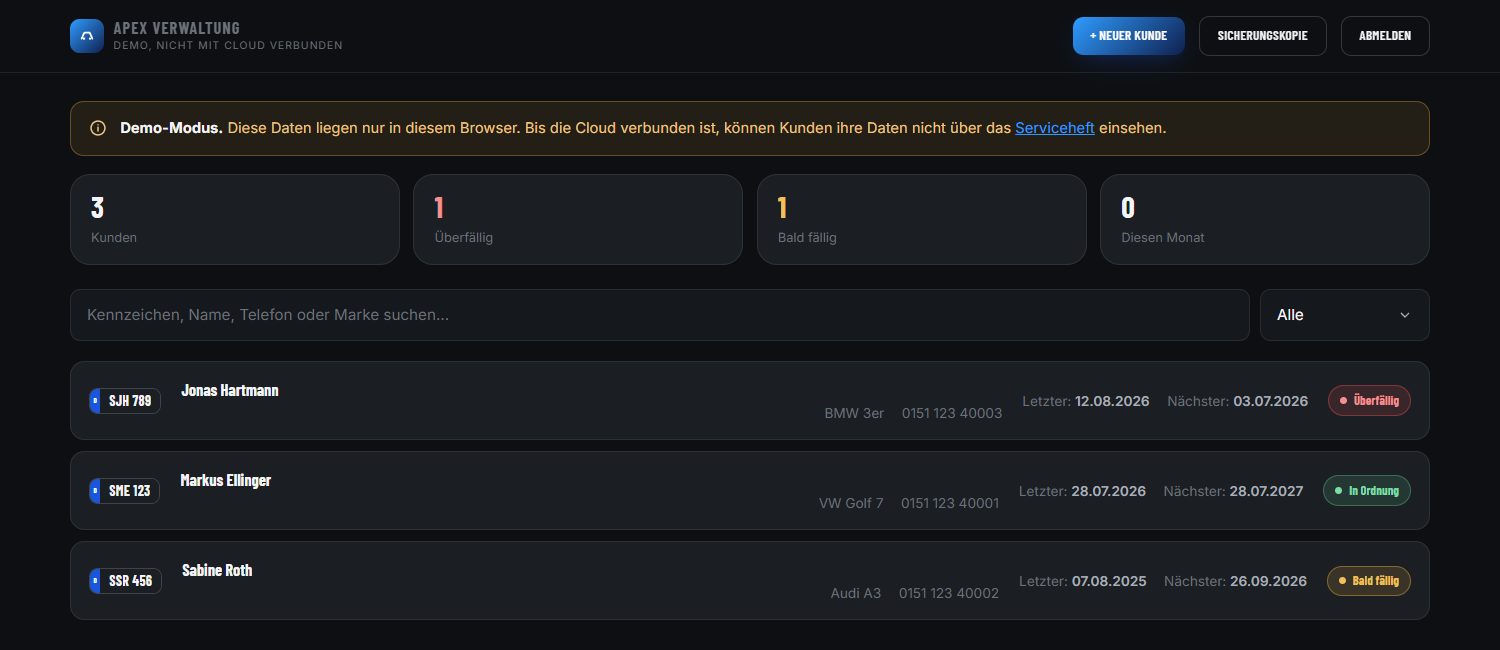Select the Bald fällig stat card
Image resolution: width=1500 pixels, height=650 pixels.
tap(922, 220)
